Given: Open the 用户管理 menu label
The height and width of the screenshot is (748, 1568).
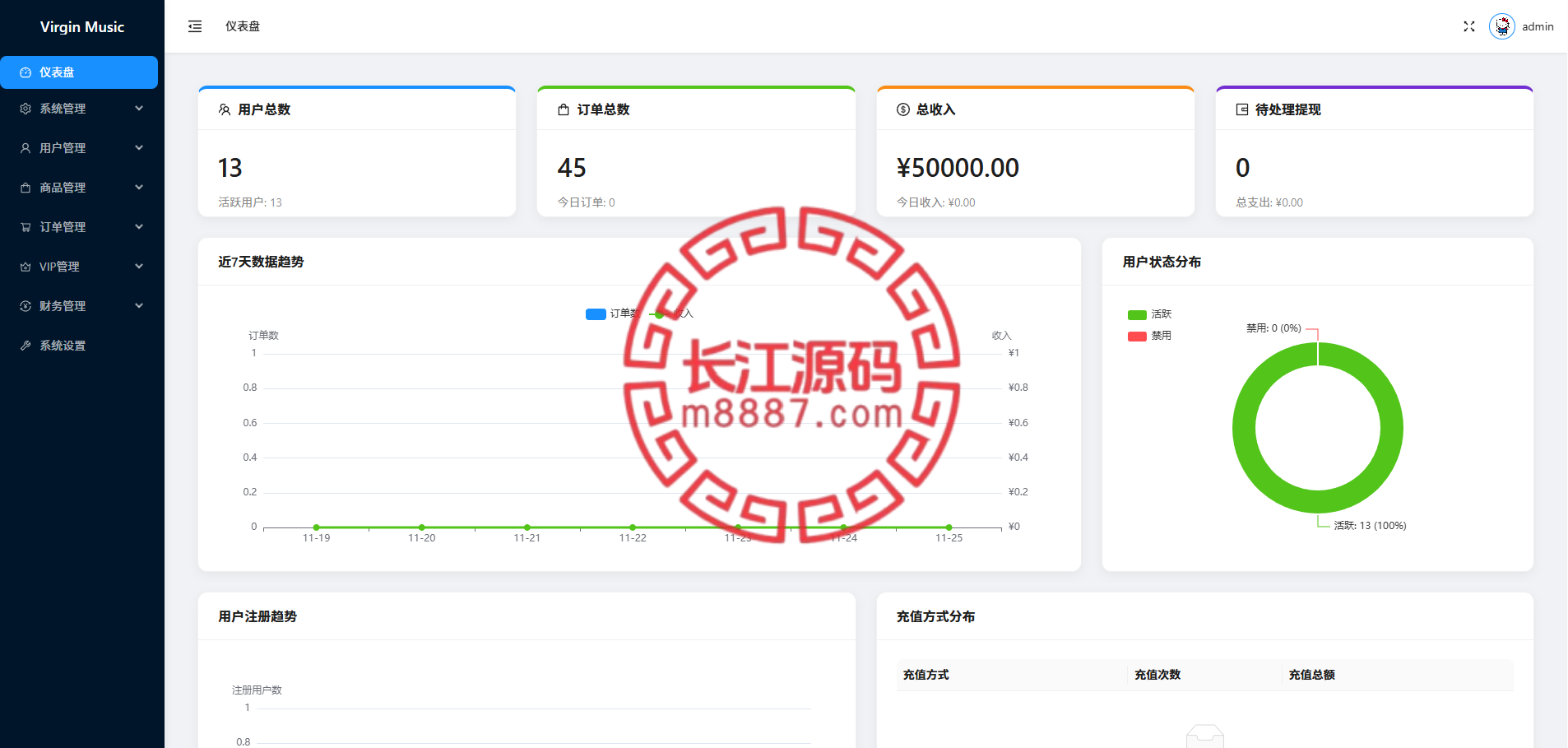Looking at the screenshot, I should tap(63, 148).
